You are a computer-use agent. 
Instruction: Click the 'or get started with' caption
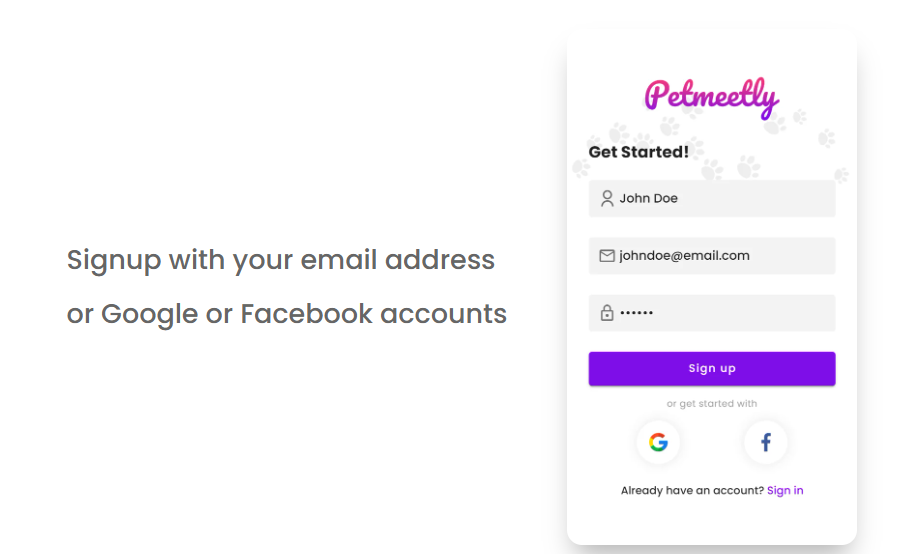click(712, 404)
